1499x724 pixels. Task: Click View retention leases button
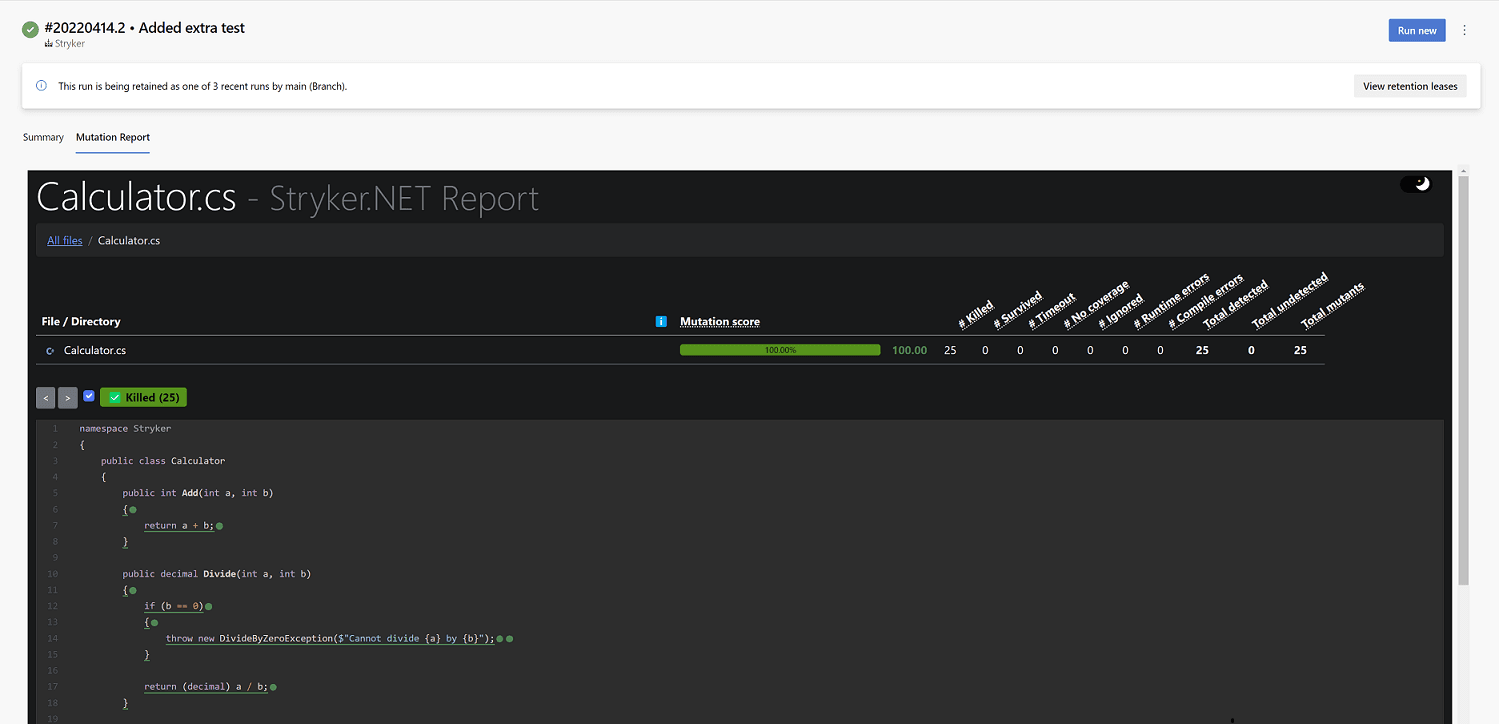[1410, 86]
